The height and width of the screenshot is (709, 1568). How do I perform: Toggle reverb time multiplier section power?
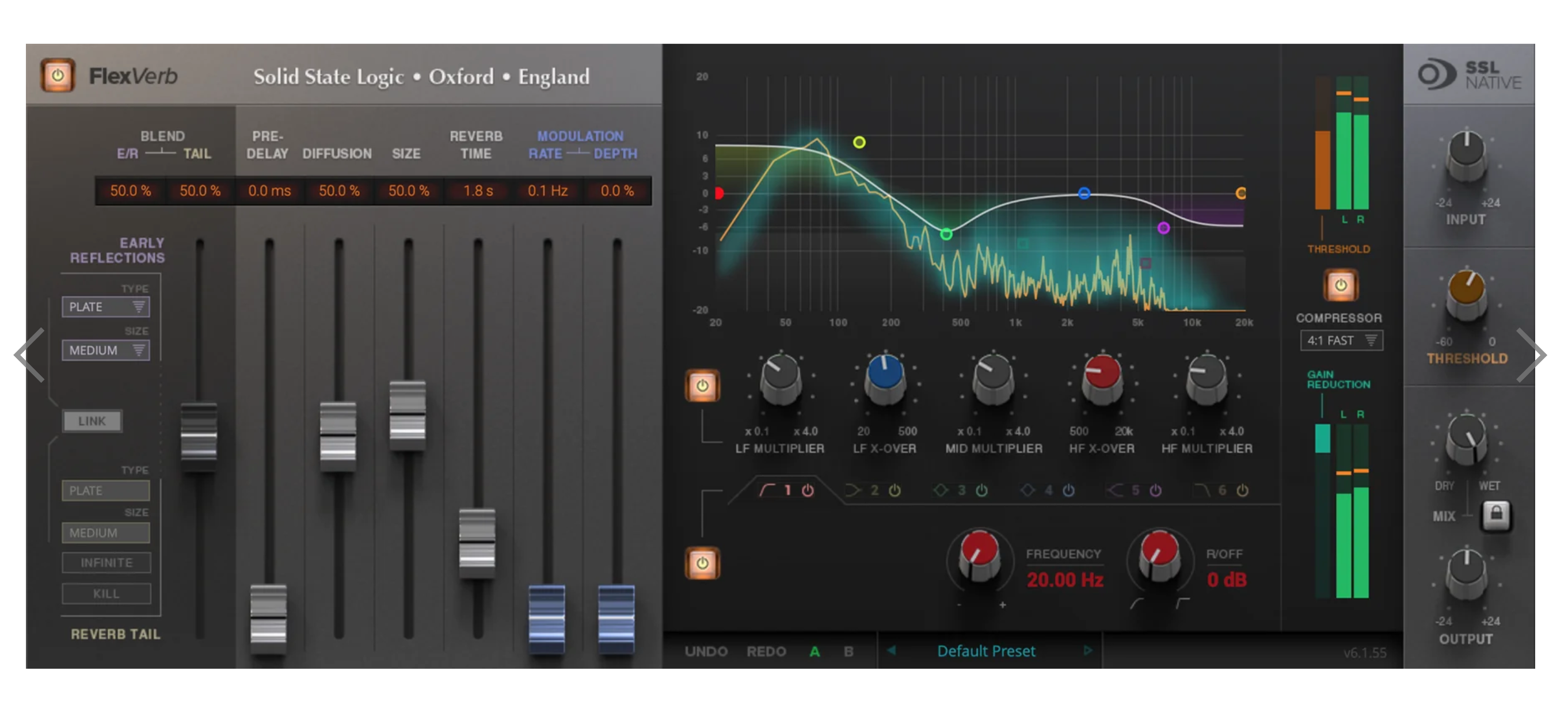[x=702, y=385]
